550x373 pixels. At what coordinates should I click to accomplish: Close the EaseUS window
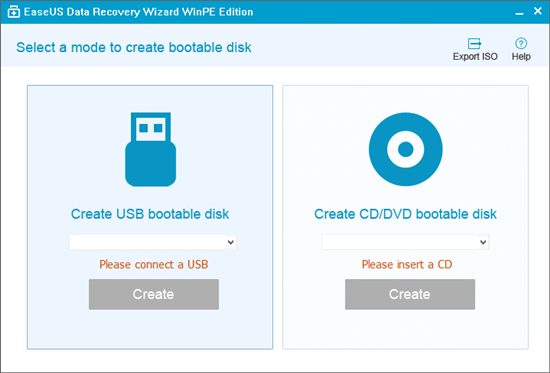click(538, 11)
